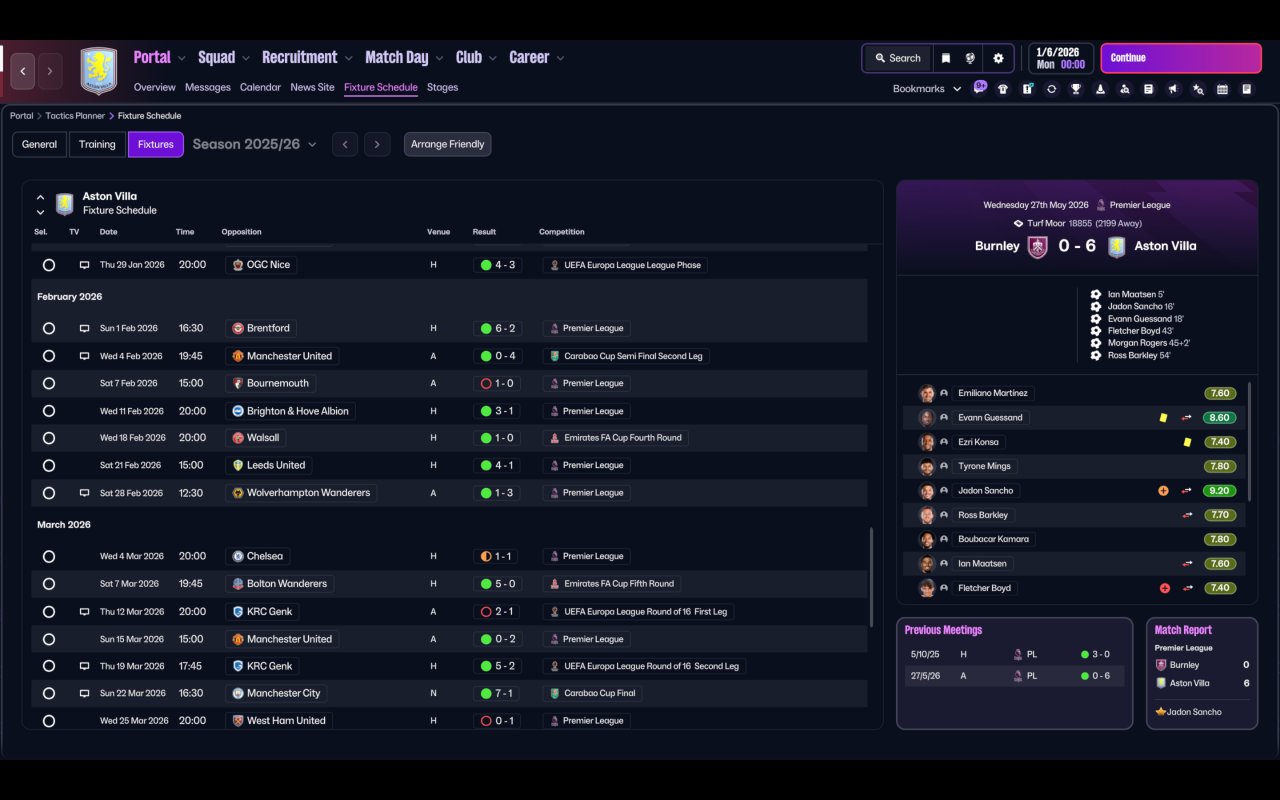Click the Portal breadcrumb link

tap(22, 116)
